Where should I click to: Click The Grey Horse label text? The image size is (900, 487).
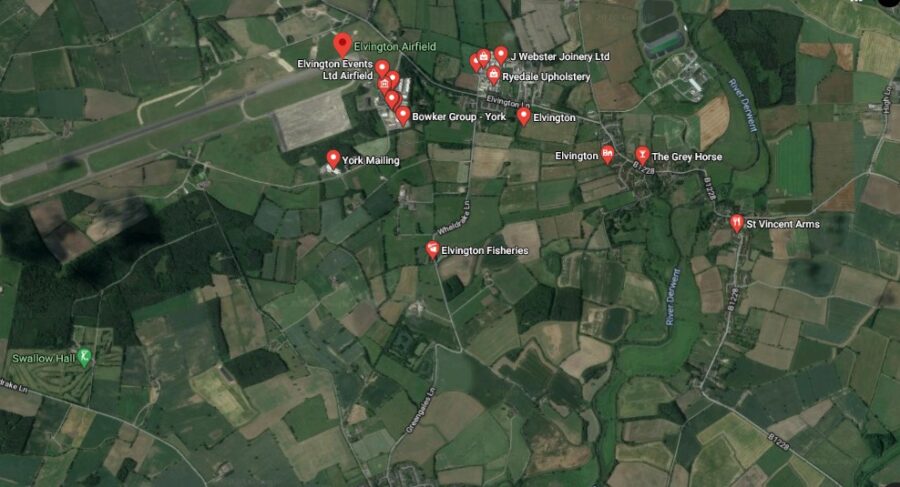pyautogui.click(x=687, y=156)
